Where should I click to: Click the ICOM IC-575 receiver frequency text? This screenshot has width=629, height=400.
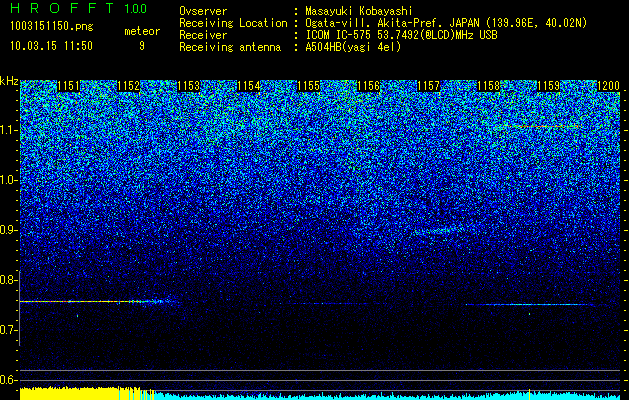[401, 35]
